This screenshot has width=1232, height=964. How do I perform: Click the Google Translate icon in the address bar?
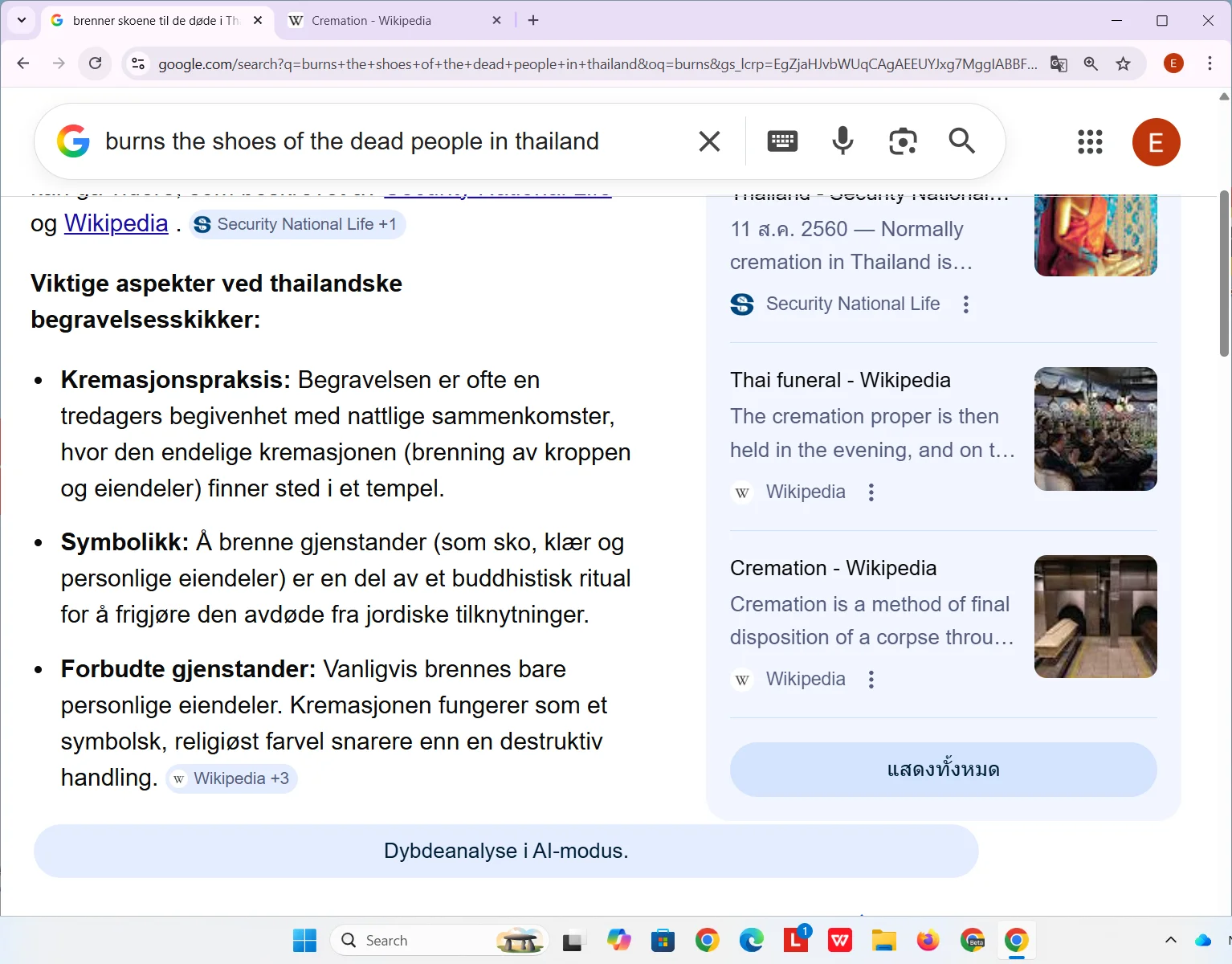[x=1059, y=63]
